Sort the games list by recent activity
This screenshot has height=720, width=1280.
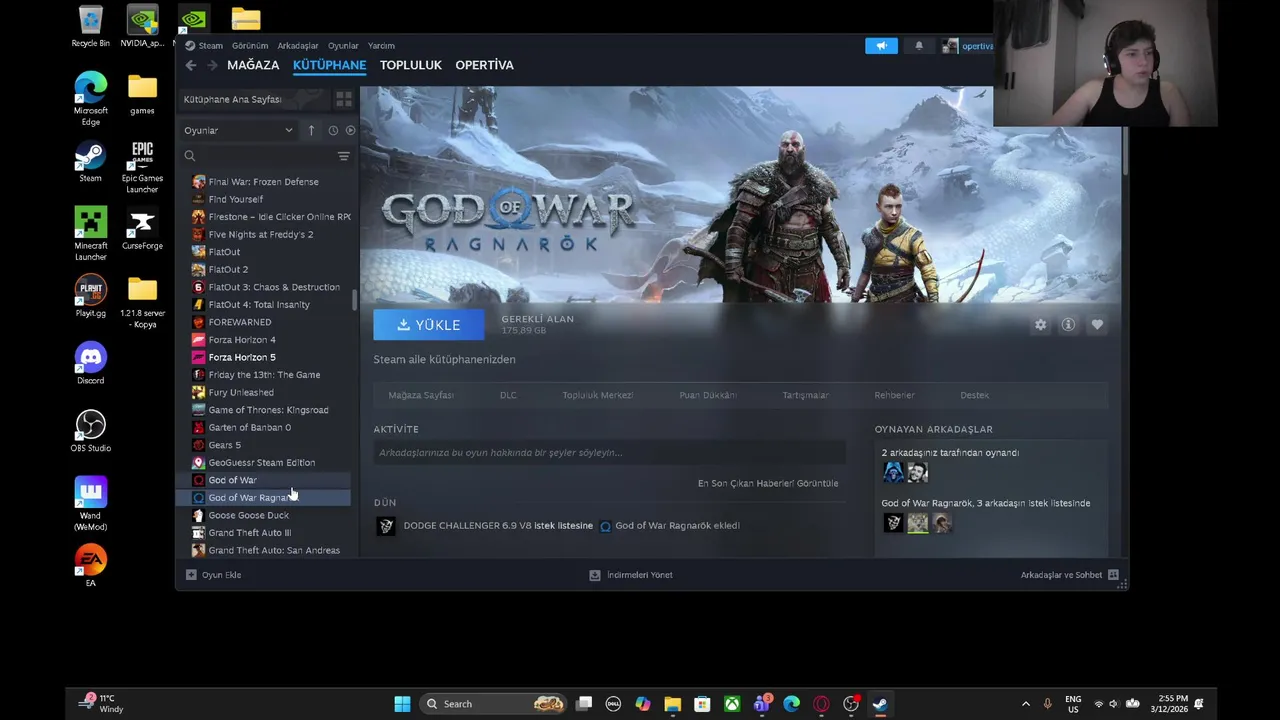333,130
